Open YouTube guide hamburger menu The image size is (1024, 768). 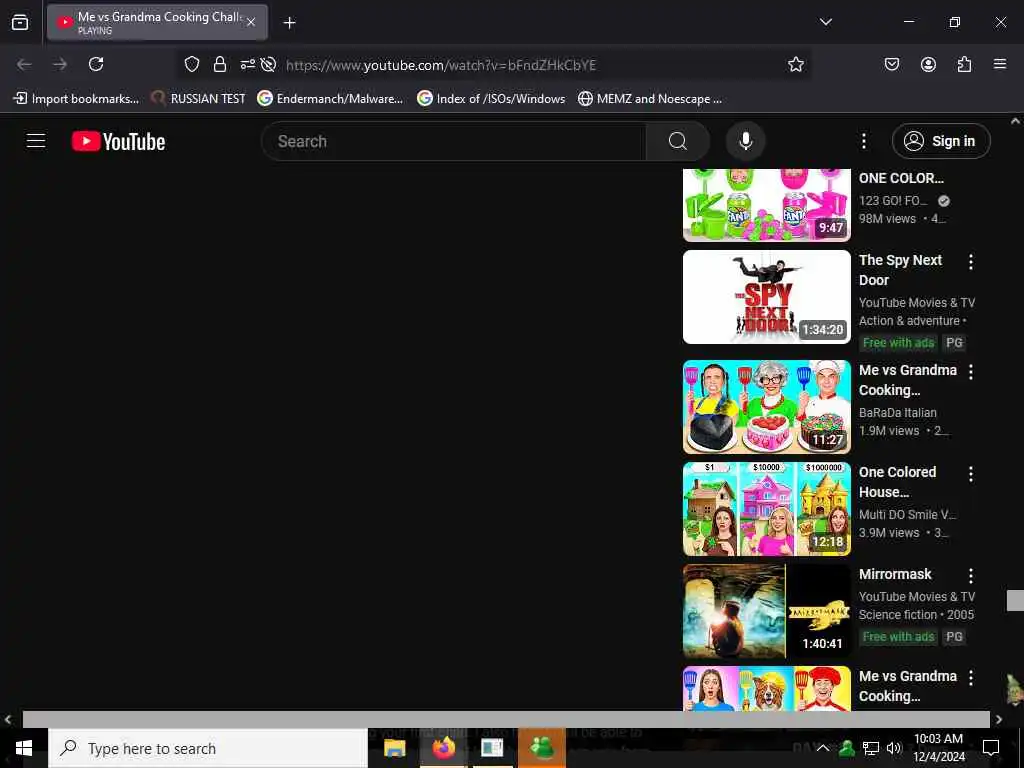[36, 141]
